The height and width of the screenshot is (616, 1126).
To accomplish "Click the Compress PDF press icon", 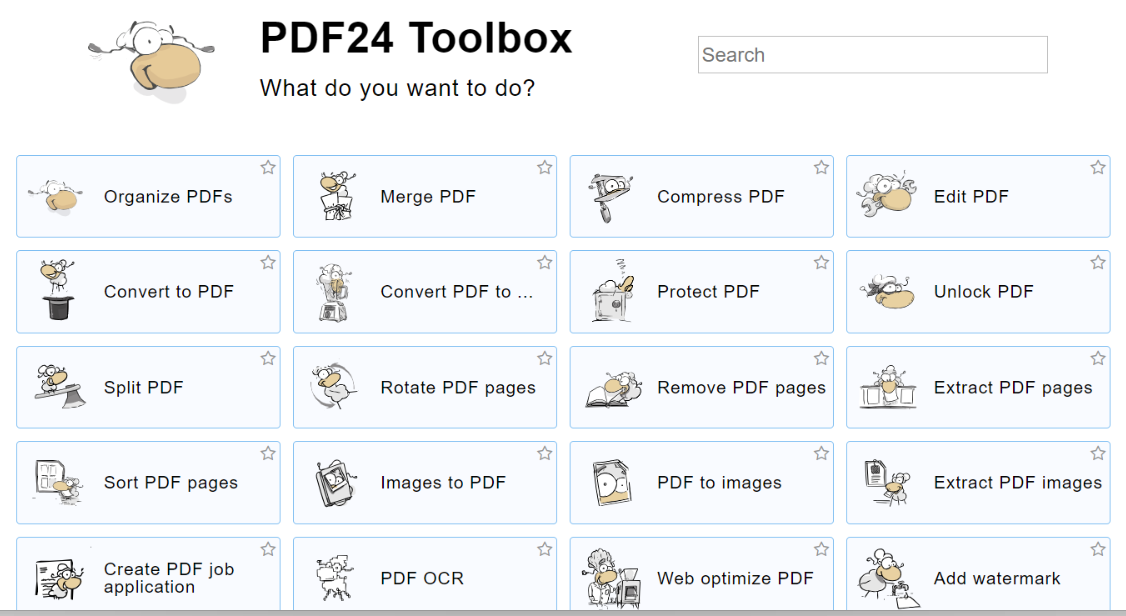I will [610, 197].
